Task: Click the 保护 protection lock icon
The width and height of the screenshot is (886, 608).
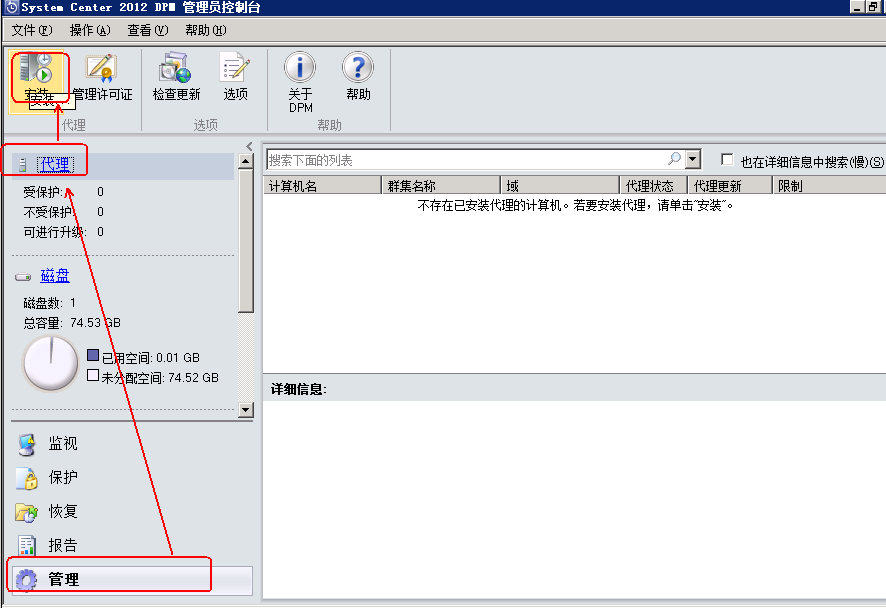Action: point(27,478)
